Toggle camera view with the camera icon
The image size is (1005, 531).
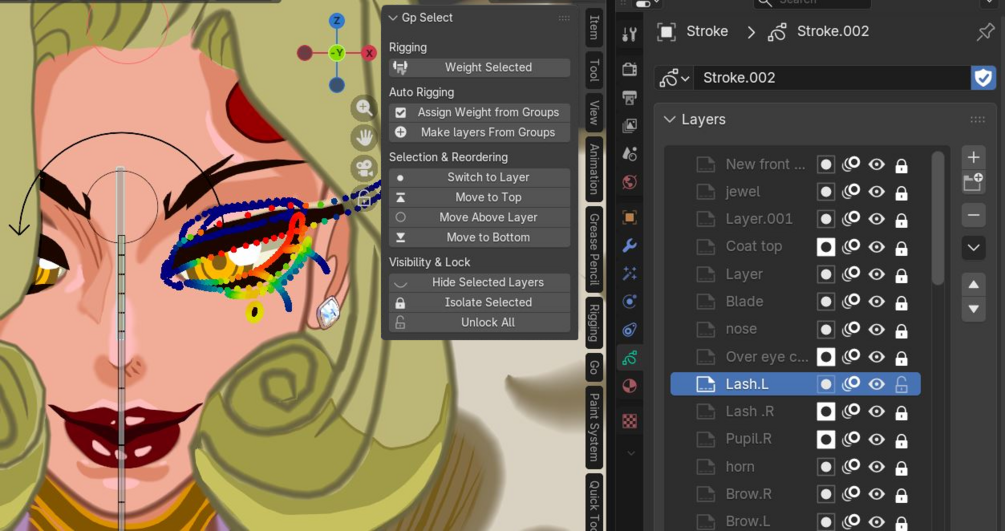click(364, 169)
